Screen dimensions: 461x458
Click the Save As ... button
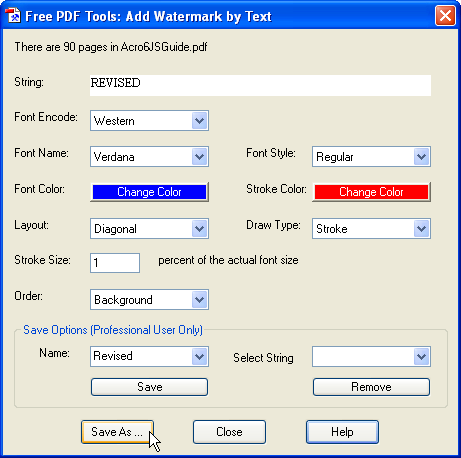[x=117, y=432]
